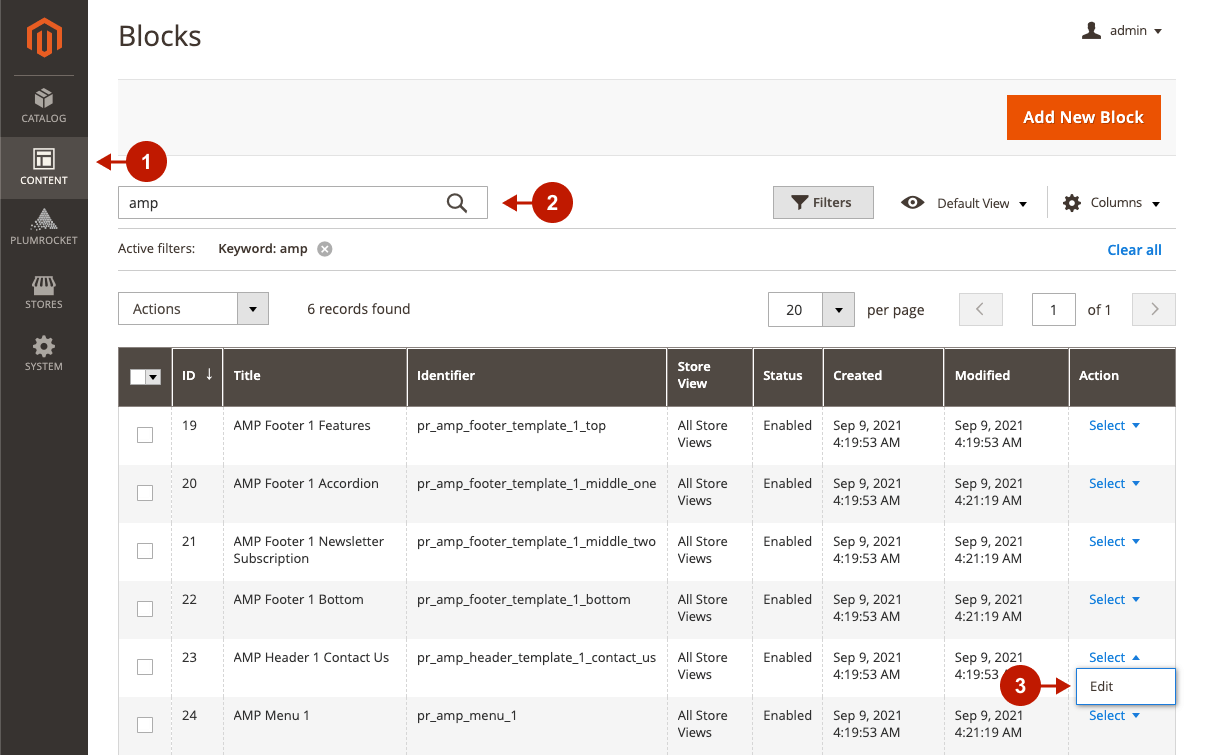1206x755 pixels.
Task: Tick checkbox for AMP Footer 1 Features
Action: coord(145,435)
